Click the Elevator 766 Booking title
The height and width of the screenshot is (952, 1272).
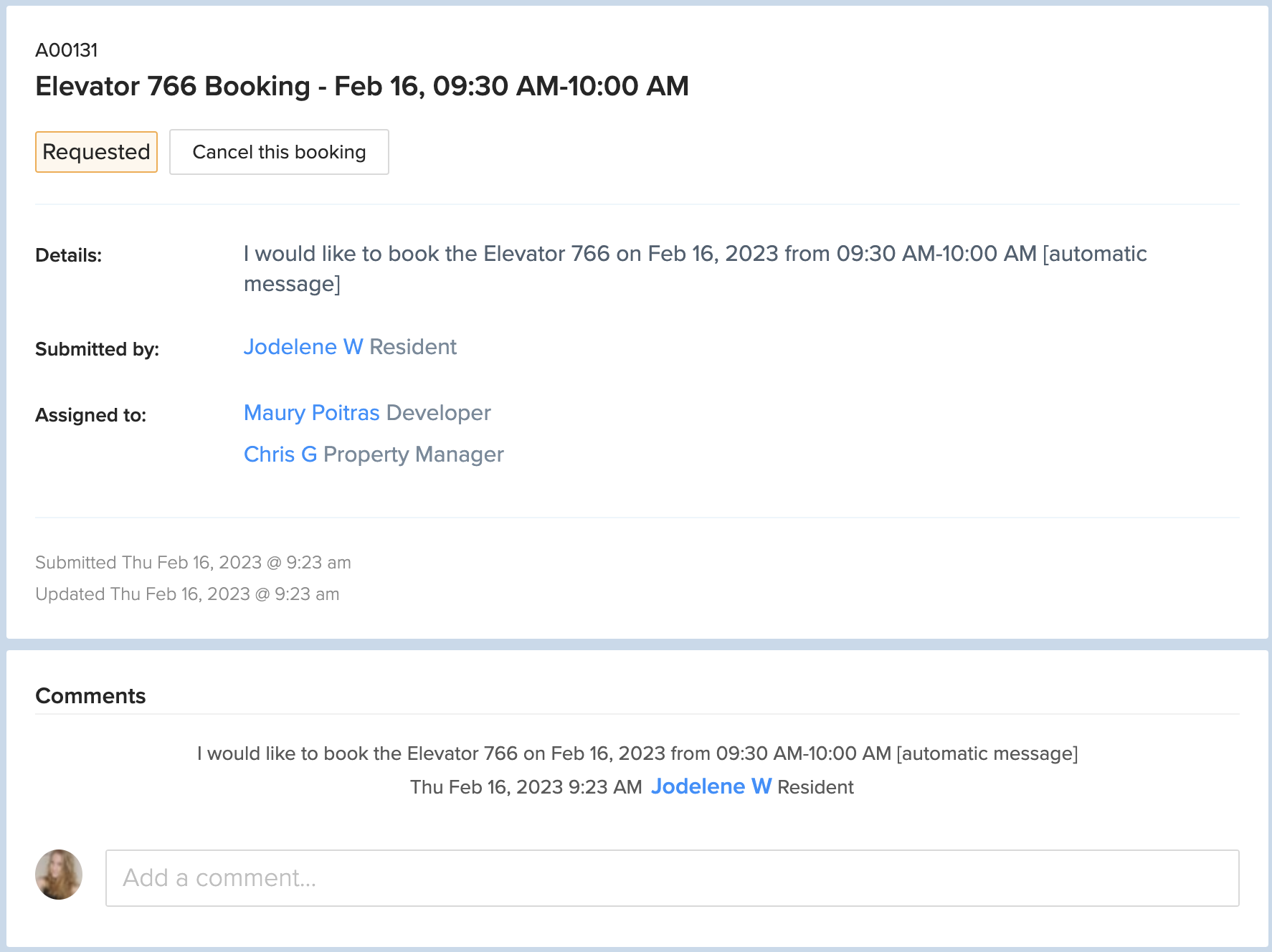coord(362,86)
